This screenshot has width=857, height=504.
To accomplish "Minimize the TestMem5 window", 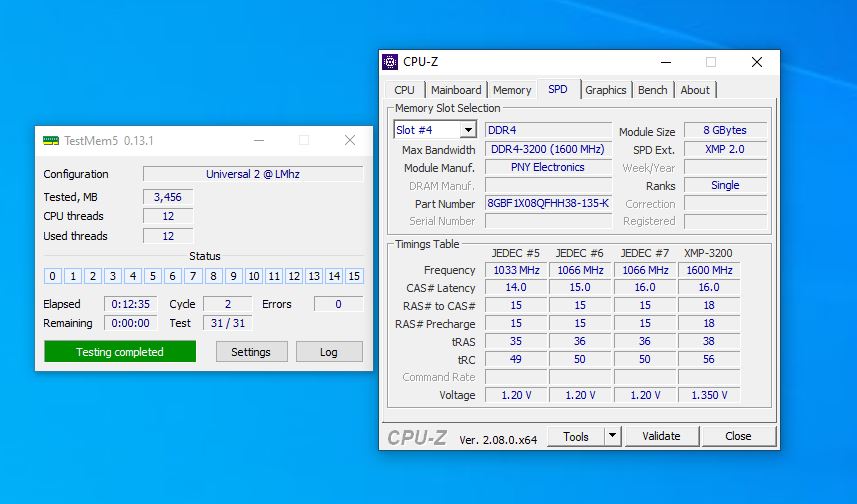I will tap(259, 141).
